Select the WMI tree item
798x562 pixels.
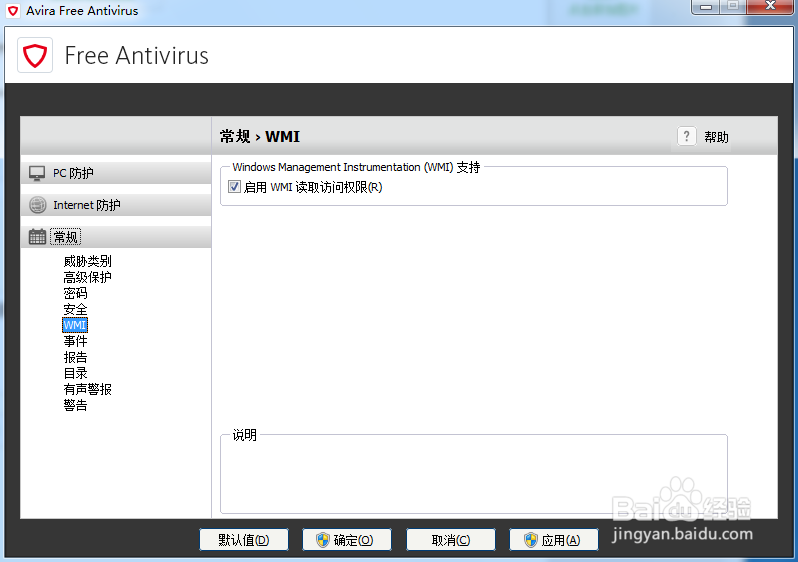coord(75,325)
